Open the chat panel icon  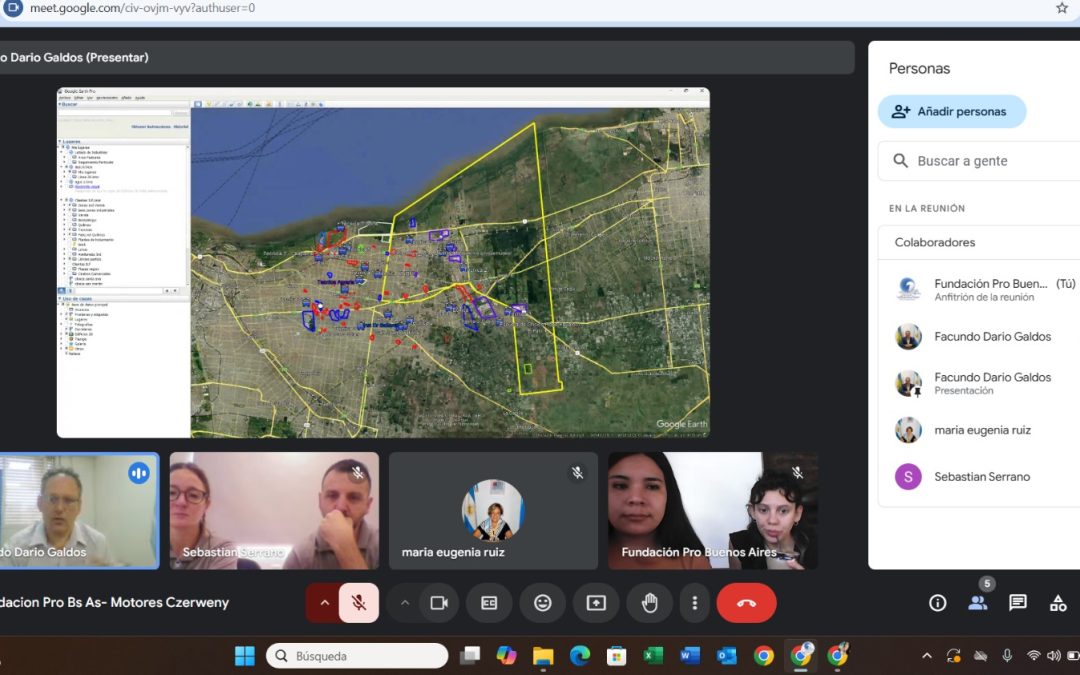[1017, 603]
